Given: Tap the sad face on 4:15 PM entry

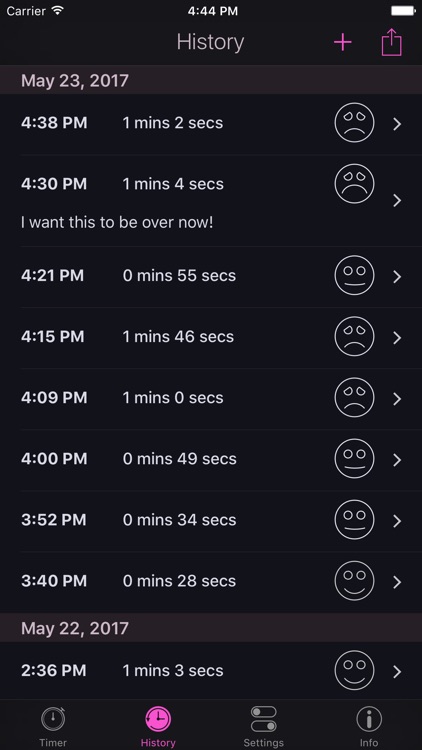Looking at the screenshot, I should coord(354,336).
